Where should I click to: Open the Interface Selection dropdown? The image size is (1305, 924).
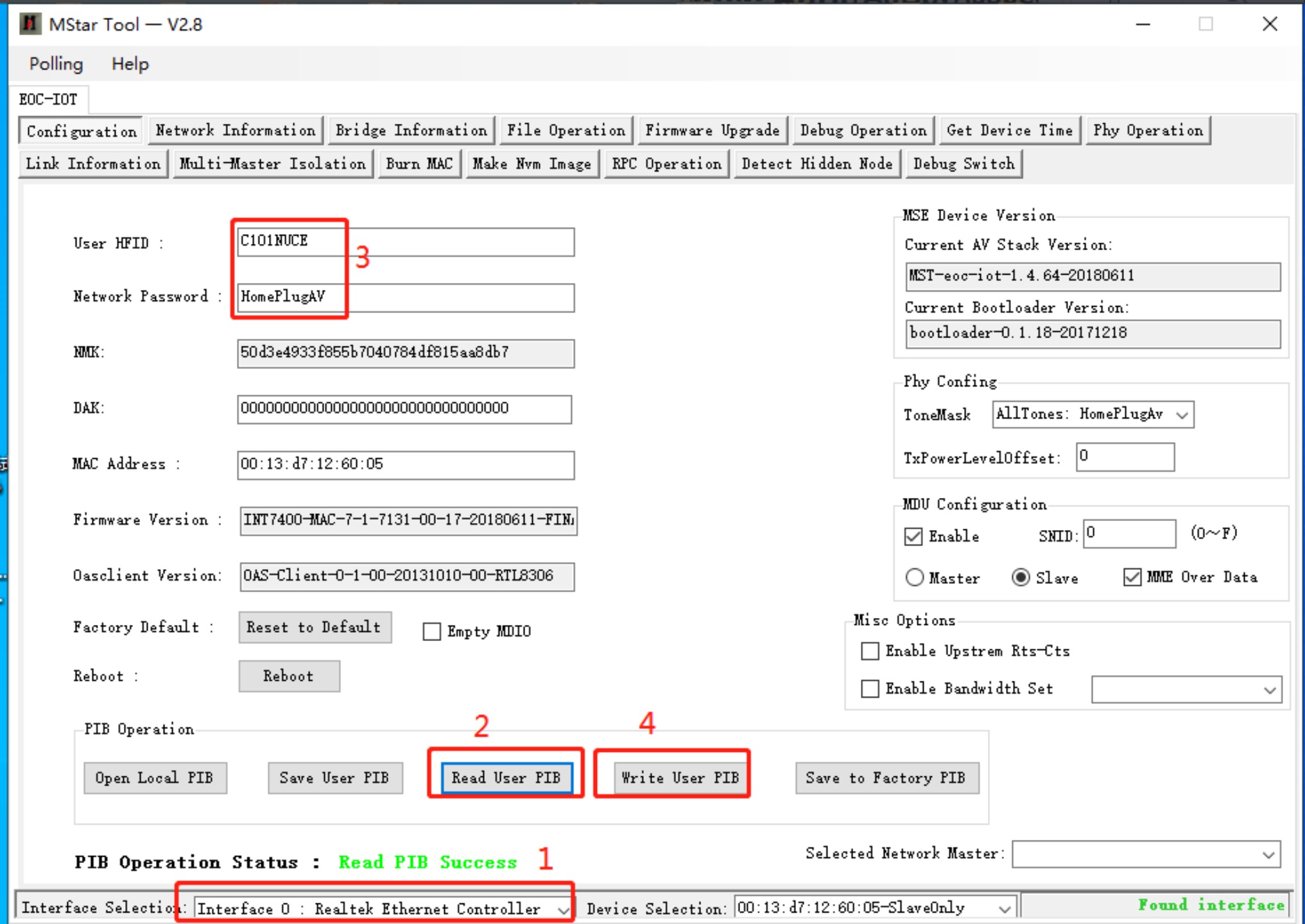[x=562, y=909]
